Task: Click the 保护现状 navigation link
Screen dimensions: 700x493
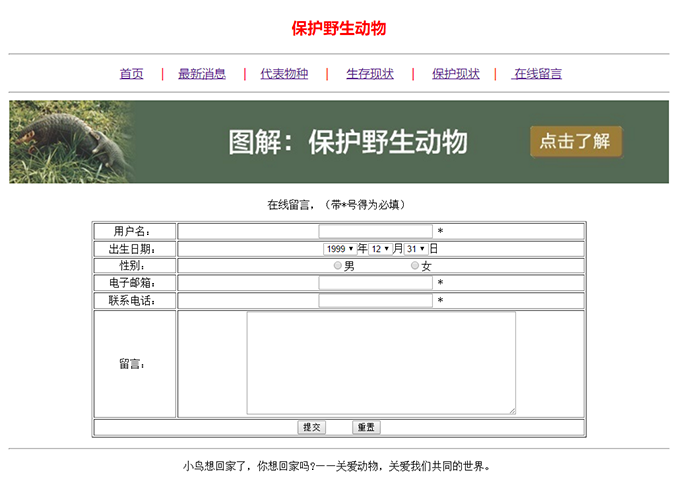Action: tap(456, 74)
